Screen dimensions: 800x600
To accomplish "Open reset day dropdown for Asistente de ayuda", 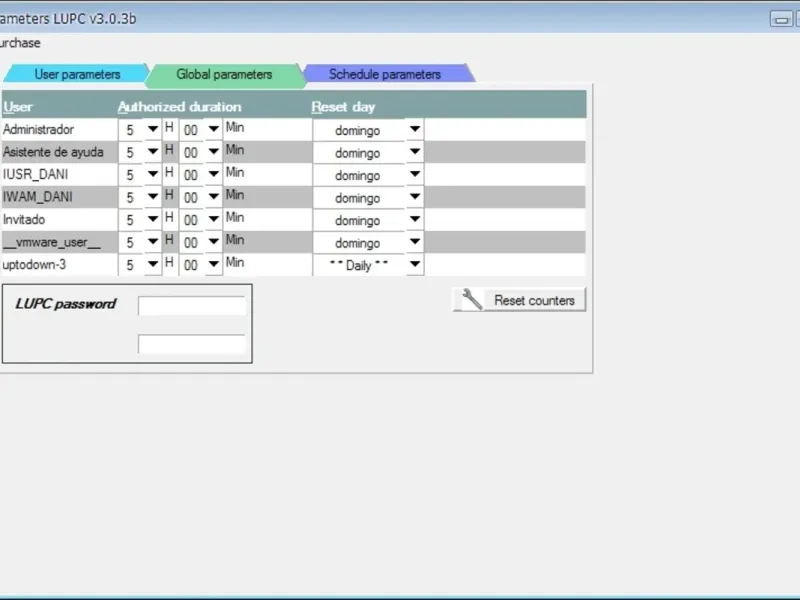I will (415, 152).
